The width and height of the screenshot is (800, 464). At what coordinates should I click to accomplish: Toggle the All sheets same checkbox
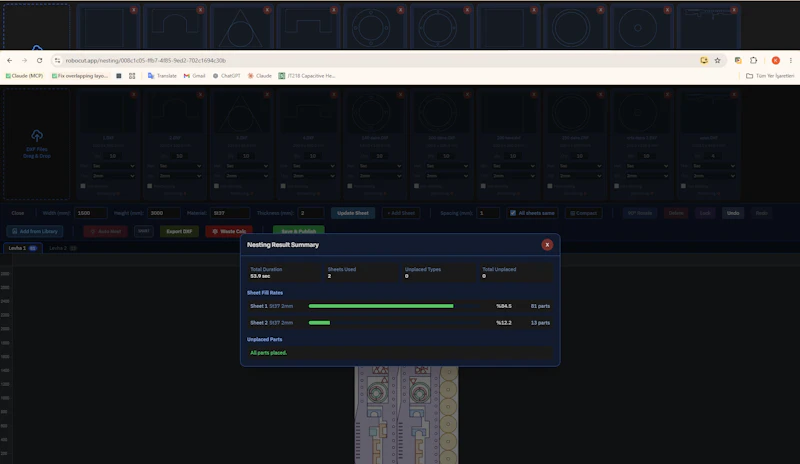click(x=513, y=213)
